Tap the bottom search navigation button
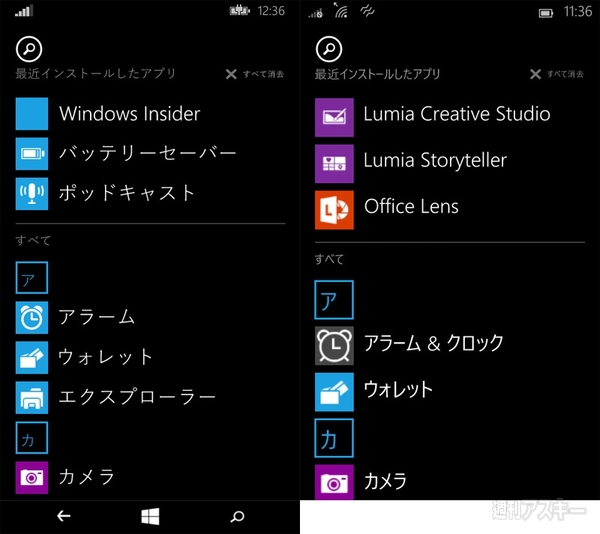The height and width of the screenshot is (534, 600). (237, 517)
